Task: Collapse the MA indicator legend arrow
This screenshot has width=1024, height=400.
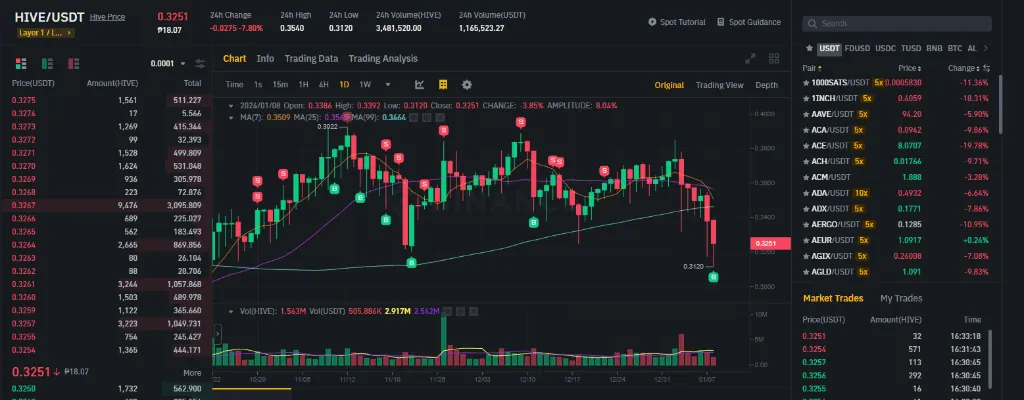Action: point(231,117)
